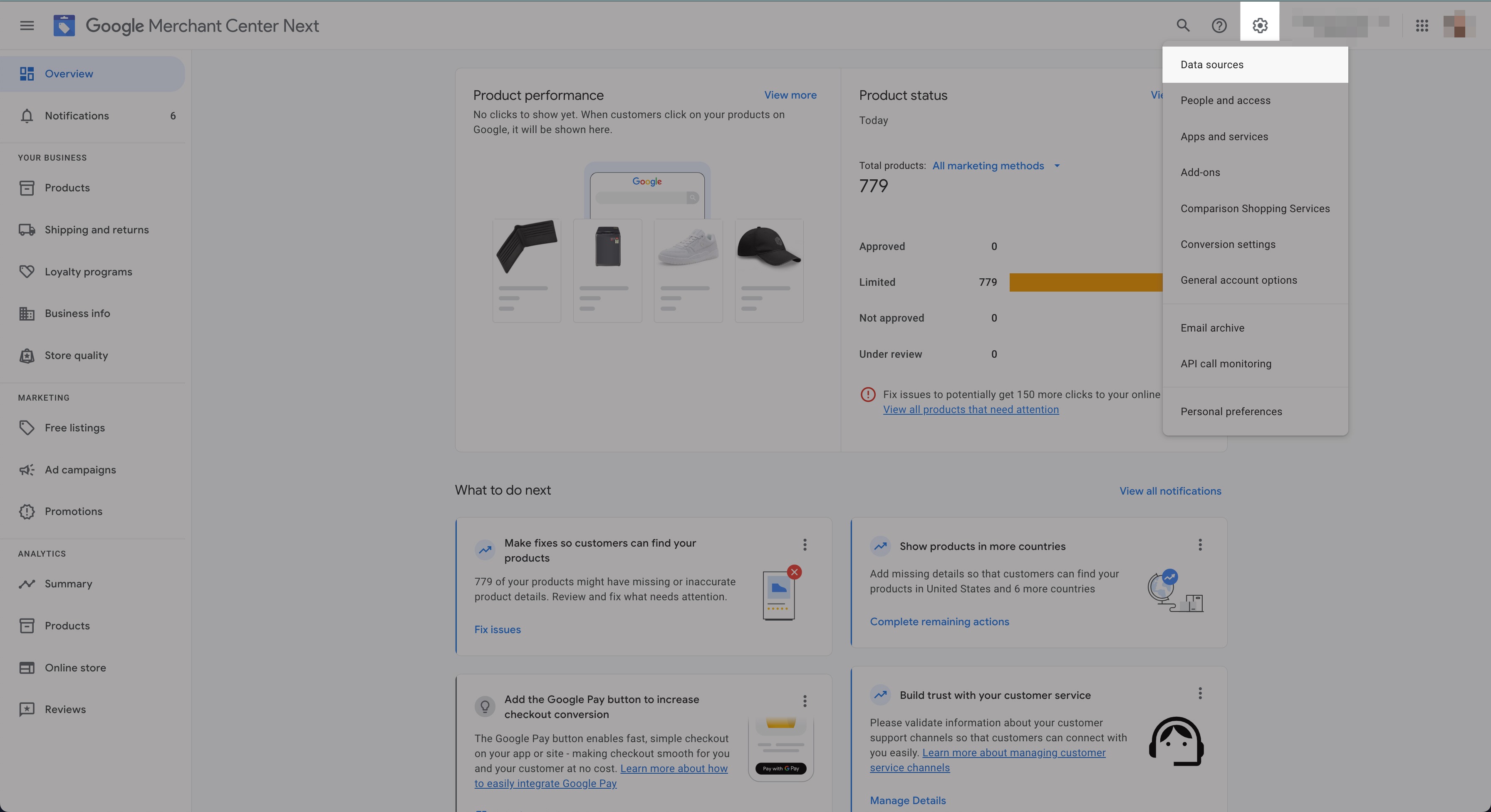1491x812 pixels.
Task: Open the help question mark icon
Action: click(x=1219, y=25)
